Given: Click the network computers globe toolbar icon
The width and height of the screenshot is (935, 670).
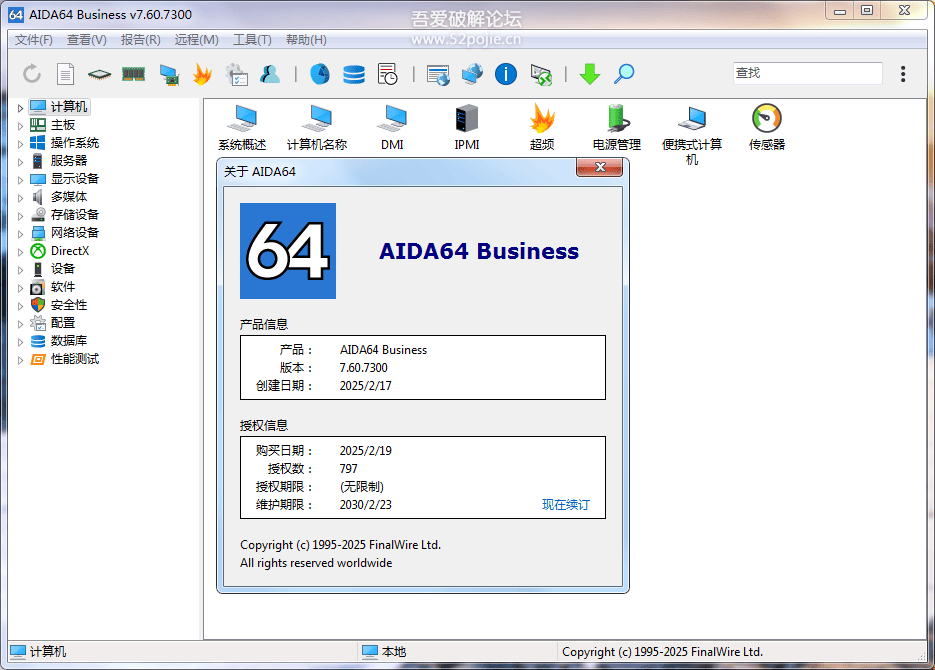Looking at the screenshot, I should click(x=472, y=74).
